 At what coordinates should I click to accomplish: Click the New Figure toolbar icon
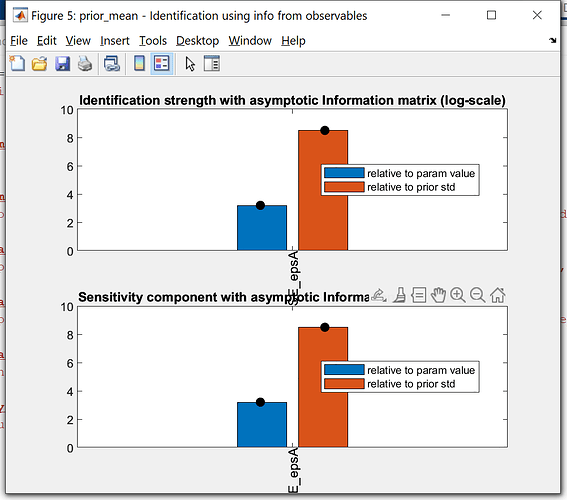click(x=17, y=64)
